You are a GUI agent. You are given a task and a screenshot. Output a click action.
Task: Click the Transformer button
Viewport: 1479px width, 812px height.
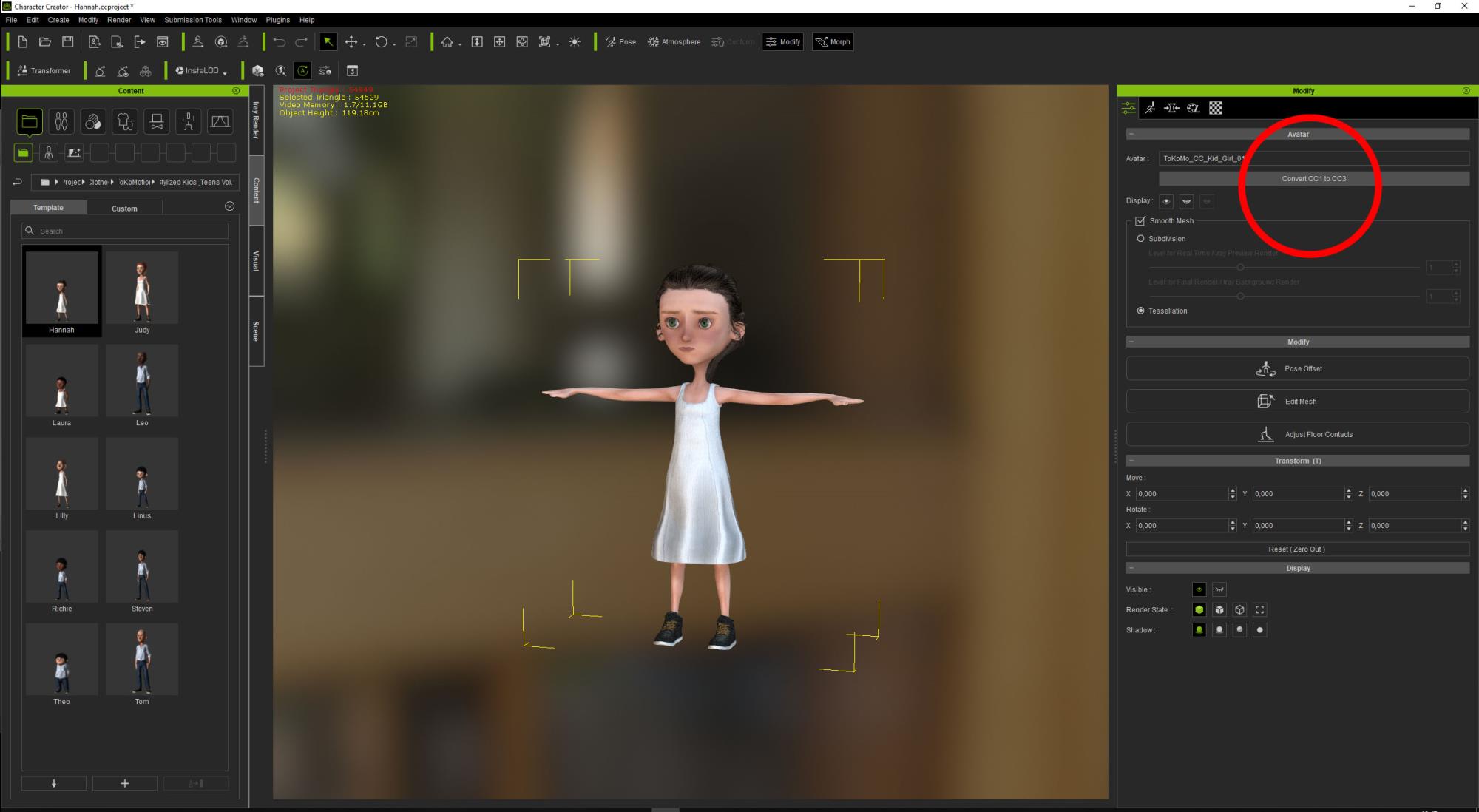tap(44, 70)
